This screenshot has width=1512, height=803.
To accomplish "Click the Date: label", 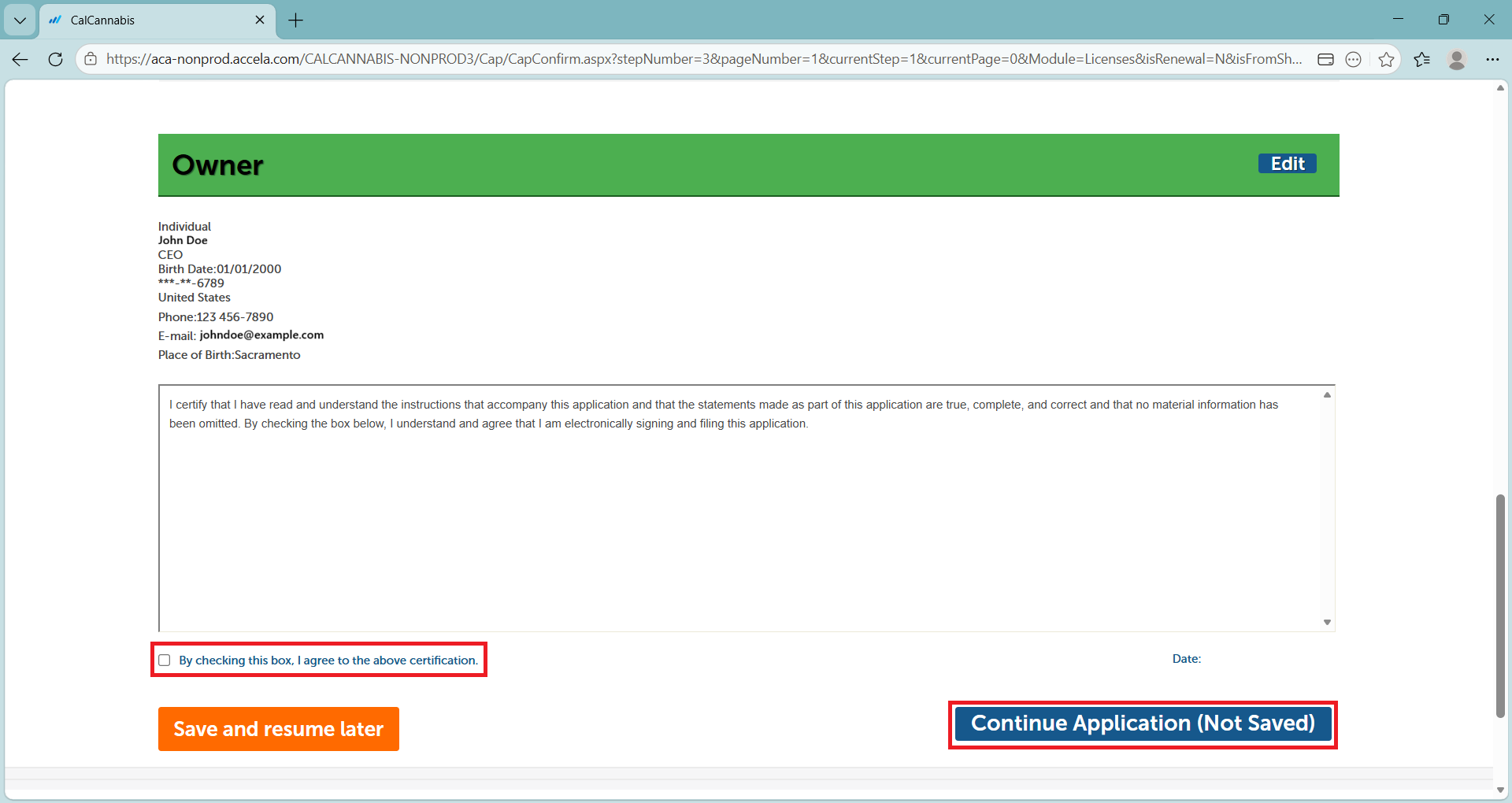I will 1187,659.
